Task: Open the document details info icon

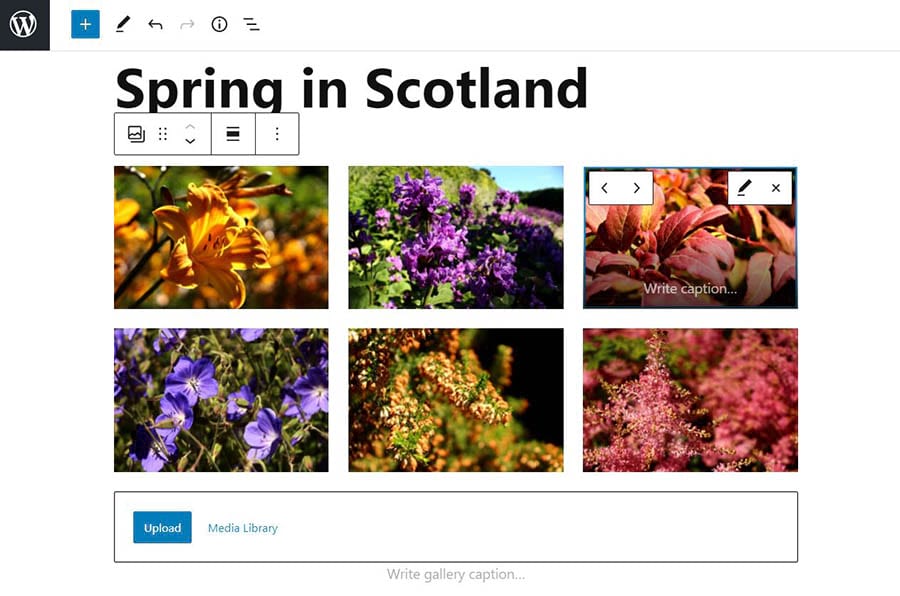Action: [x=219, y=25]
